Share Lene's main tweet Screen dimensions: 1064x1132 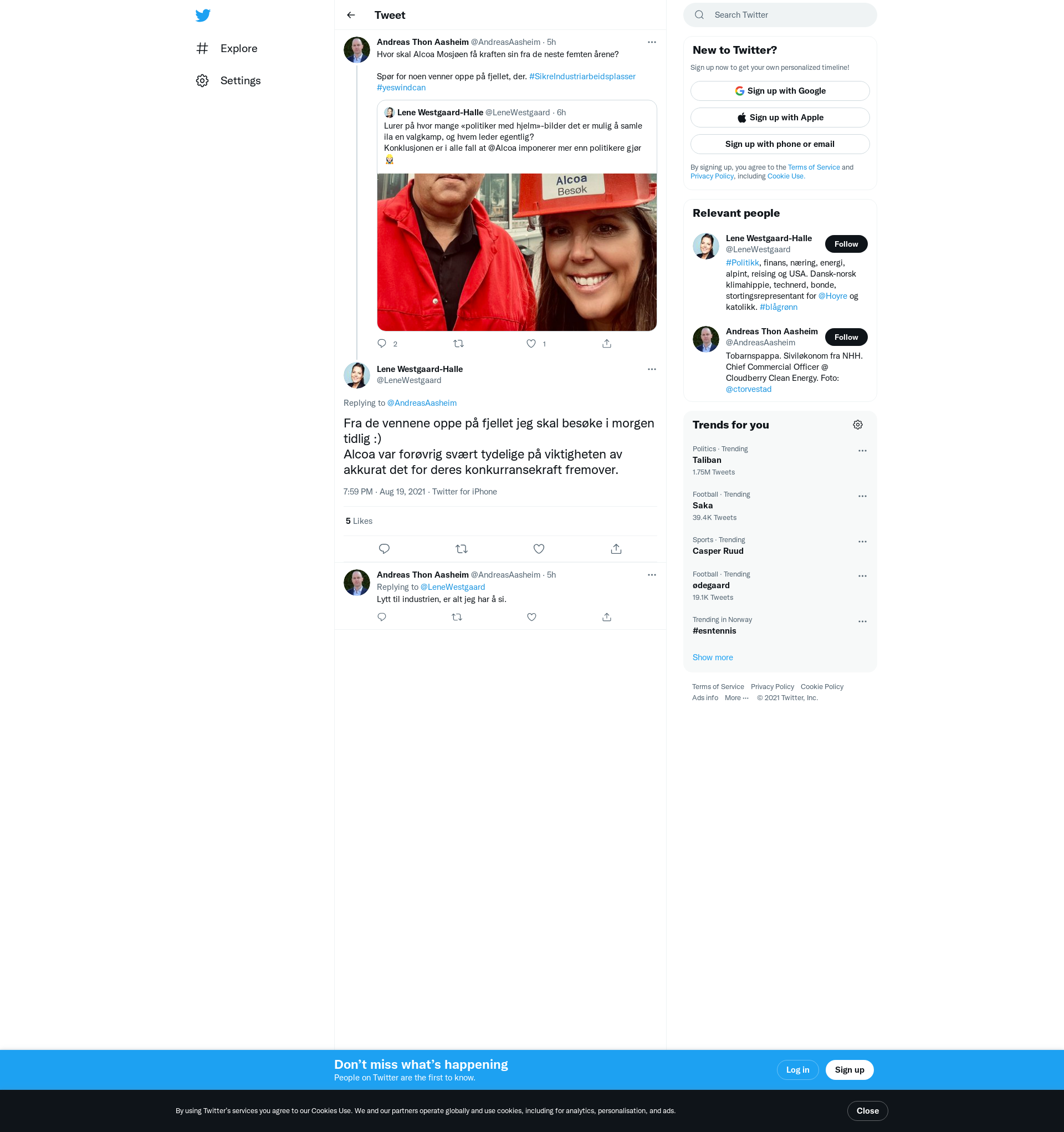616,549
